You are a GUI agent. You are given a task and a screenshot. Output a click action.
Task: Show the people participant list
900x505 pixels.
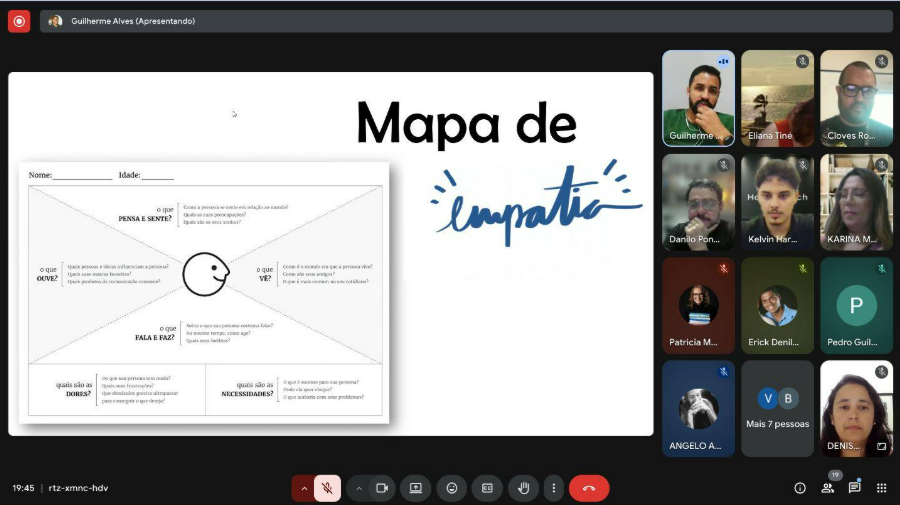827,488
